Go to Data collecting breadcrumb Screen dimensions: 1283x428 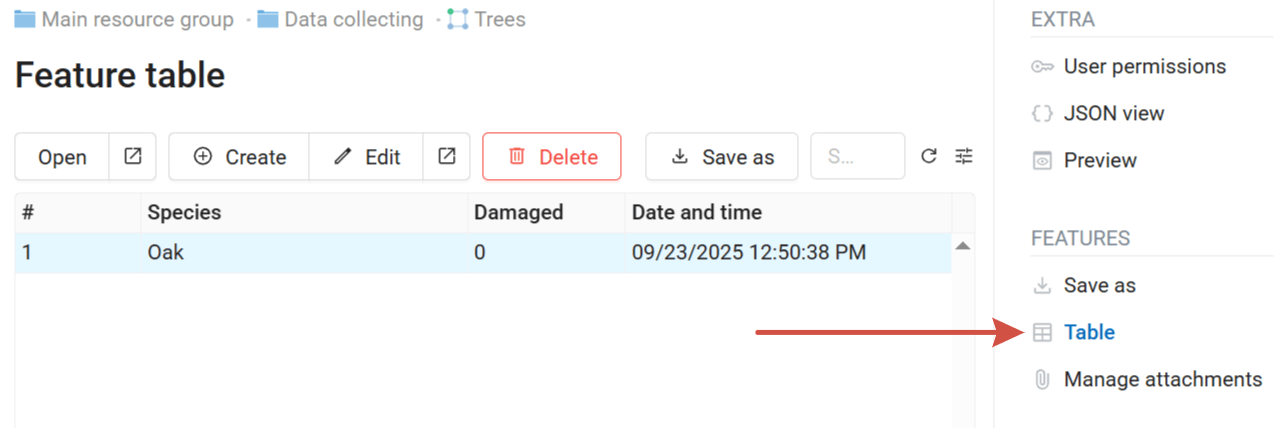coord(353,19)
